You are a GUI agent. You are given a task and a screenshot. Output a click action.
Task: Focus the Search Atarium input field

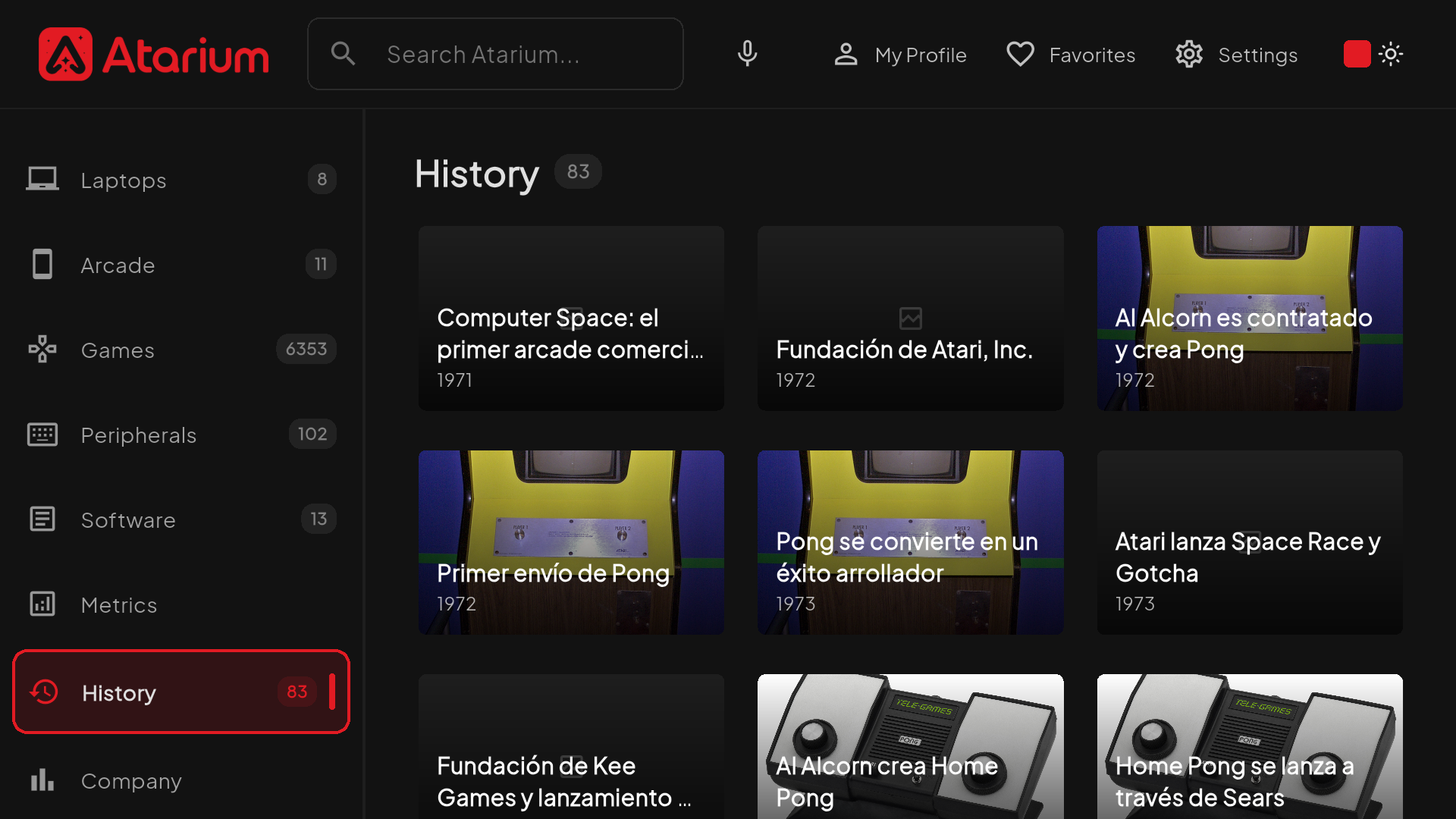495,54
